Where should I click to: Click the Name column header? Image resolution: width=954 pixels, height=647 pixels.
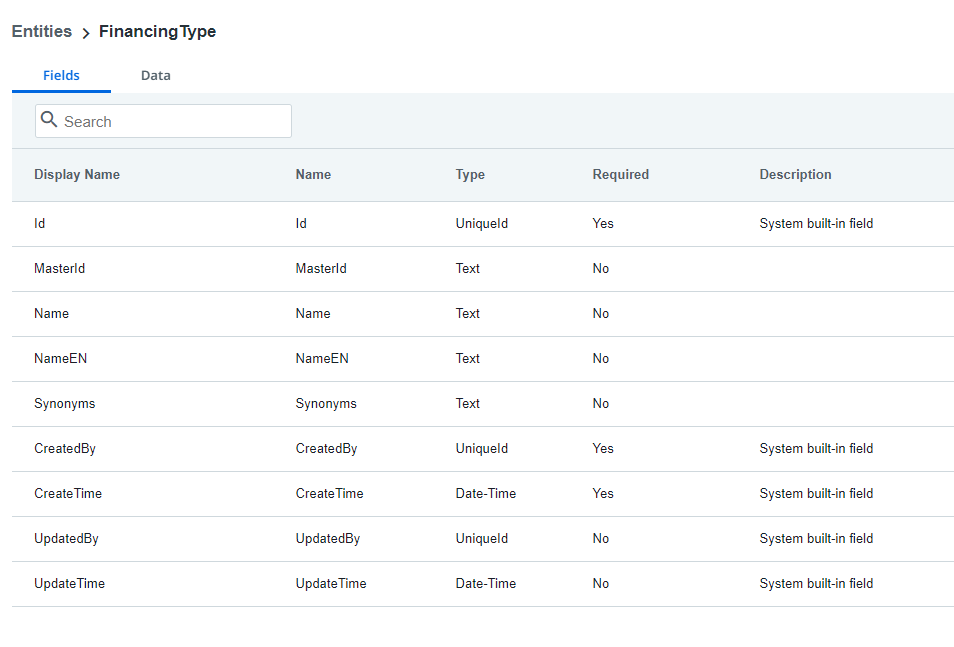[313, 175]
